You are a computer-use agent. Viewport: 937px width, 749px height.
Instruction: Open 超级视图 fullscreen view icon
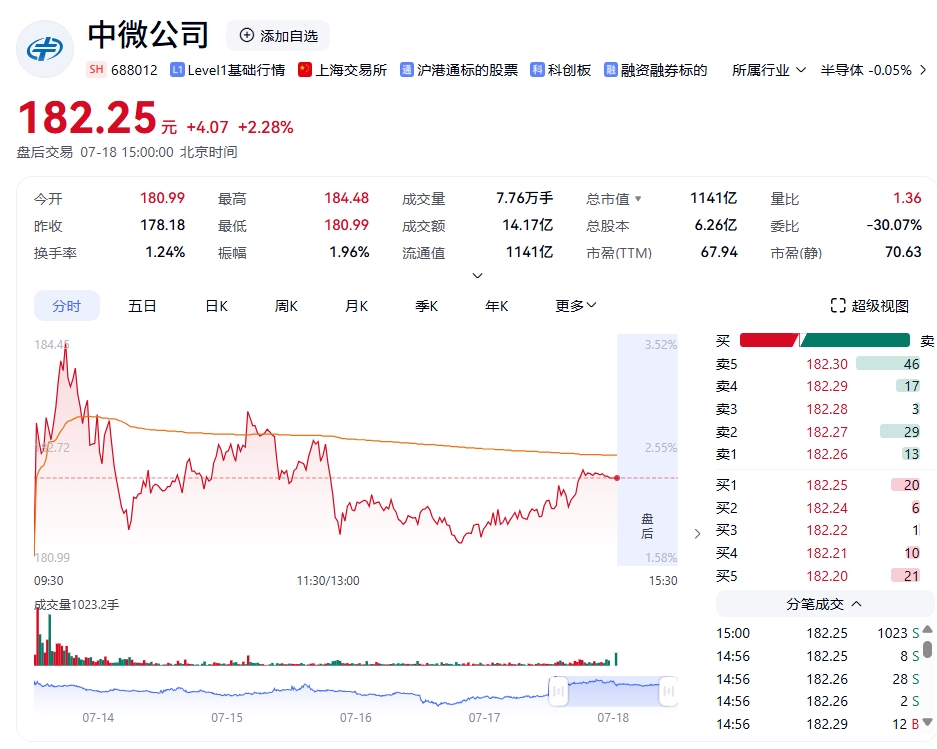click(838, 305)
